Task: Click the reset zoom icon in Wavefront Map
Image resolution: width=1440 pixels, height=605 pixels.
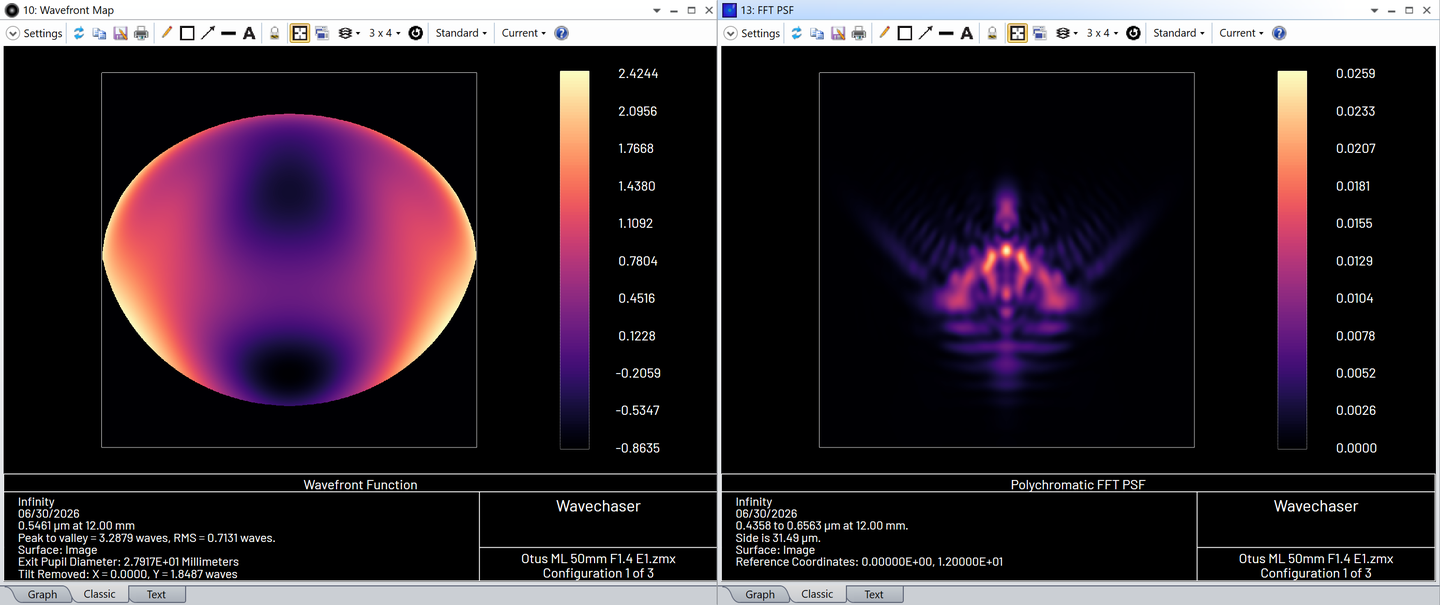Action: pyautogui.click(x=416, y=33)
